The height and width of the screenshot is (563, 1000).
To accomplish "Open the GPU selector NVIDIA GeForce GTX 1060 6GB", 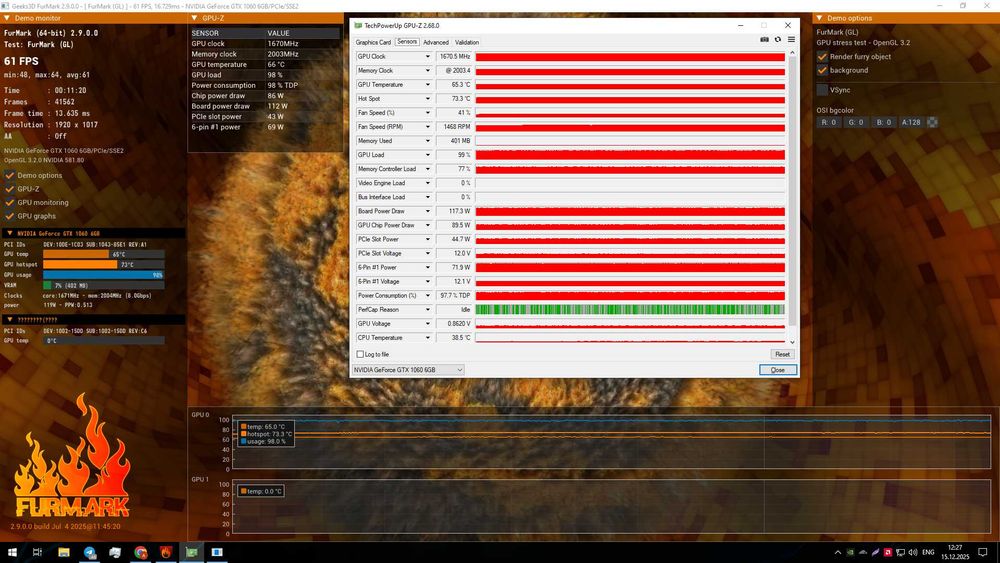I will (408, 370).
